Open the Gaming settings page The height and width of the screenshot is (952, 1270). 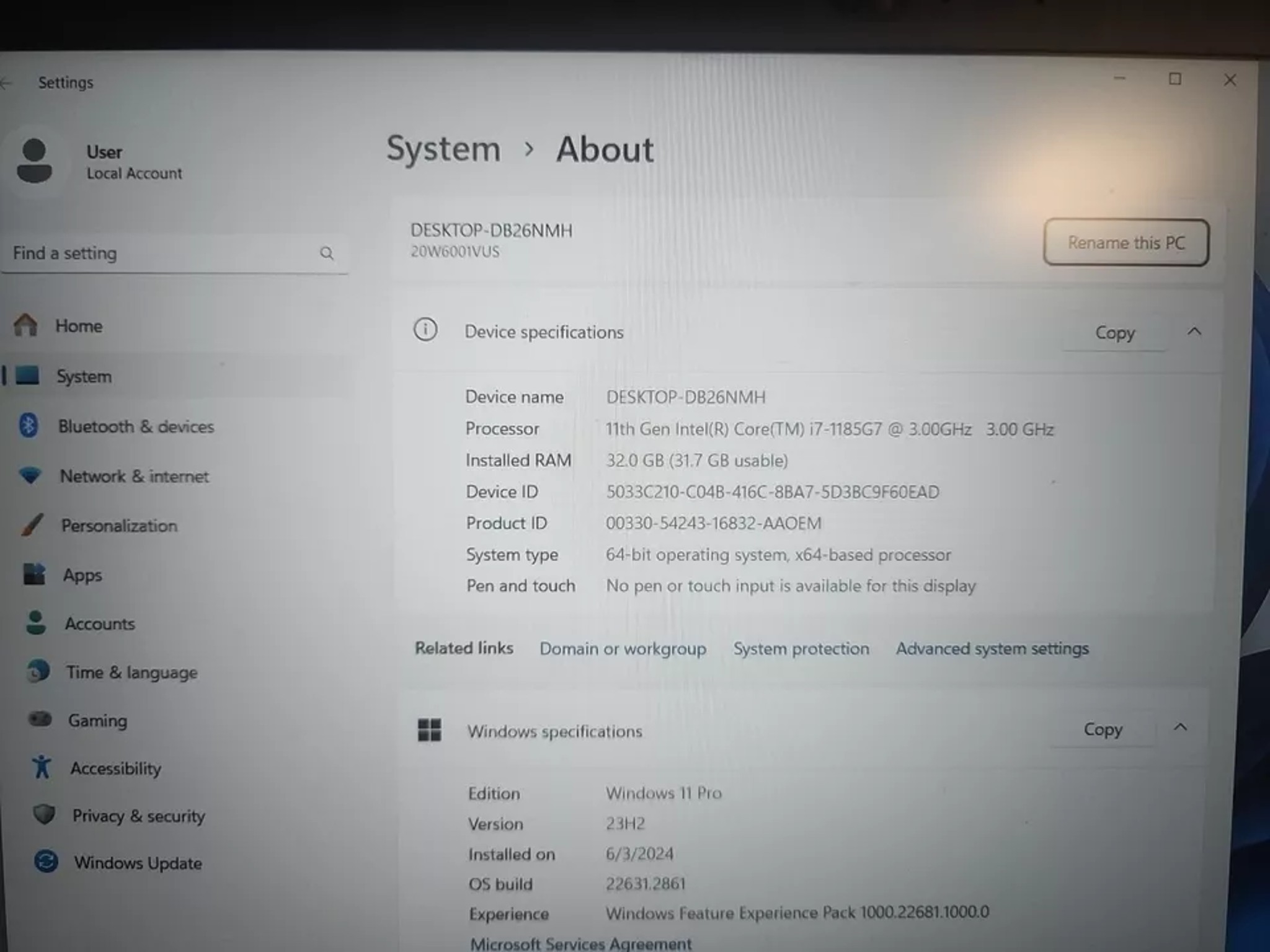[x=97, y=720]
